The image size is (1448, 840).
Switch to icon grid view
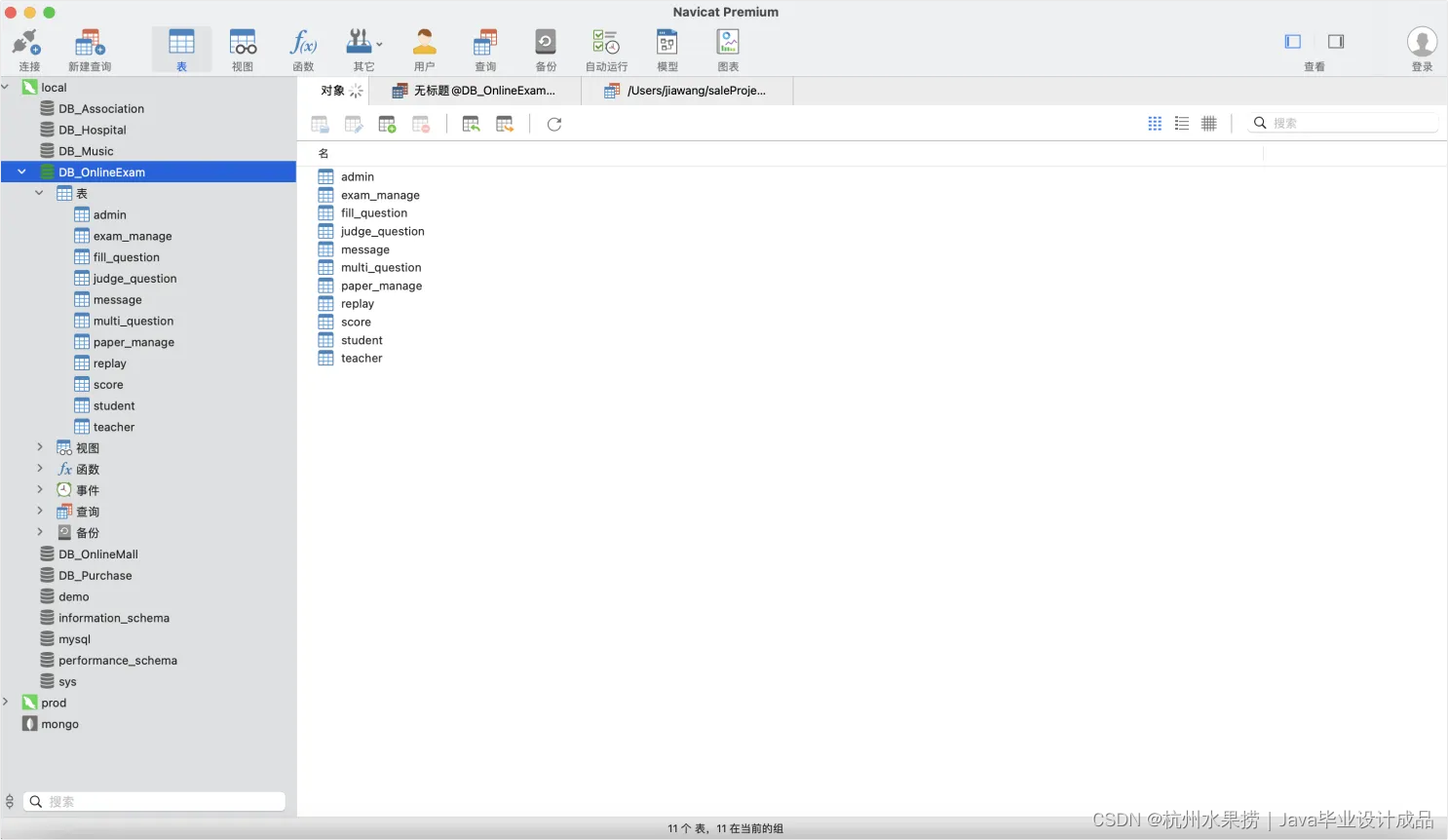point(1155,124)
